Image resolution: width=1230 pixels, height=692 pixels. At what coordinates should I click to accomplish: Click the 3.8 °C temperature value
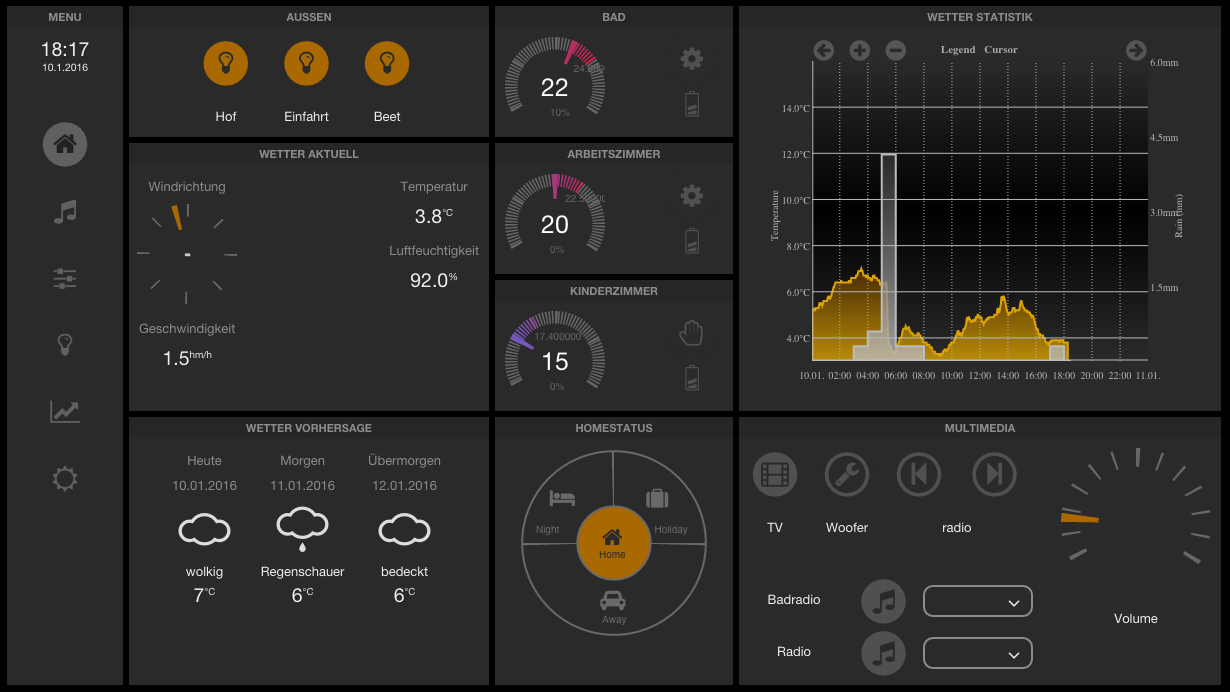click(434, 216)
